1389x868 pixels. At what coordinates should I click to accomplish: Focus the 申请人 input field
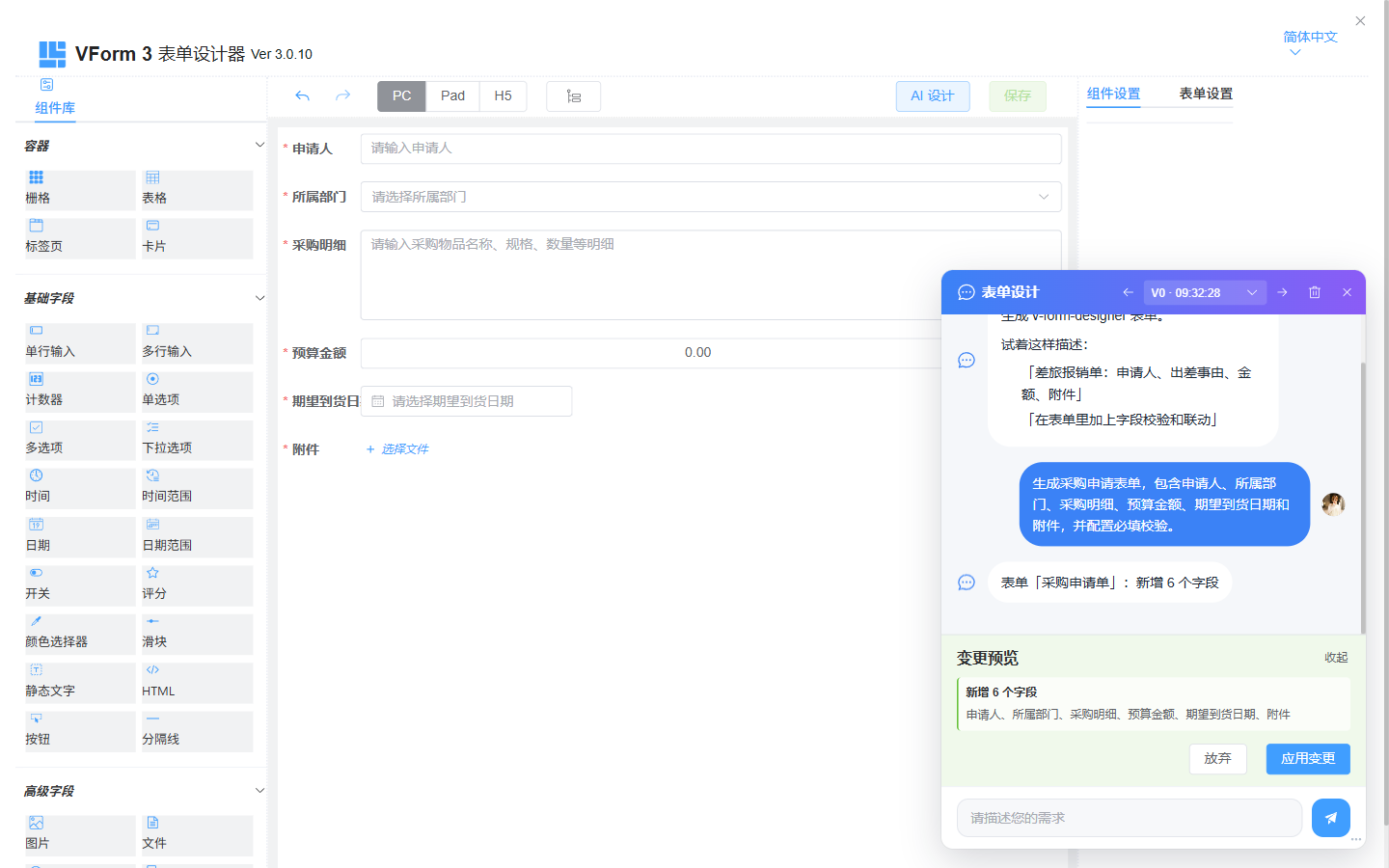(711, 149)
